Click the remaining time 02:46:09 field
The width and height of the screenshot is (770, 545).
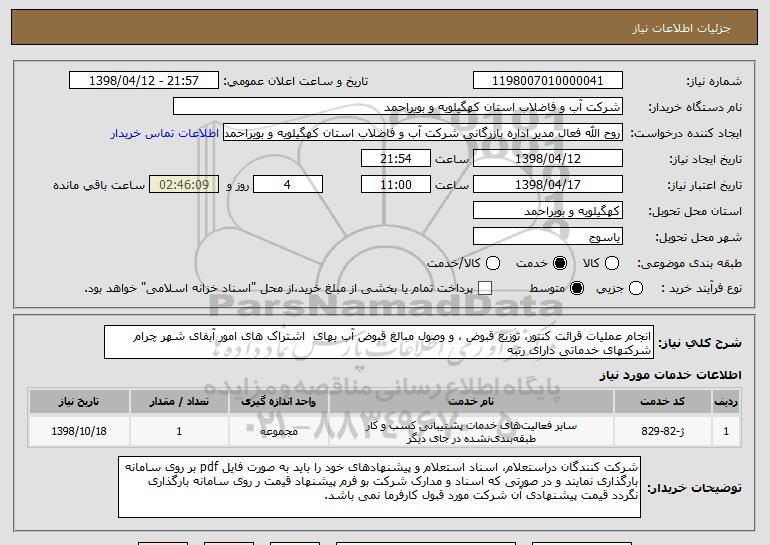coord(184,185)
